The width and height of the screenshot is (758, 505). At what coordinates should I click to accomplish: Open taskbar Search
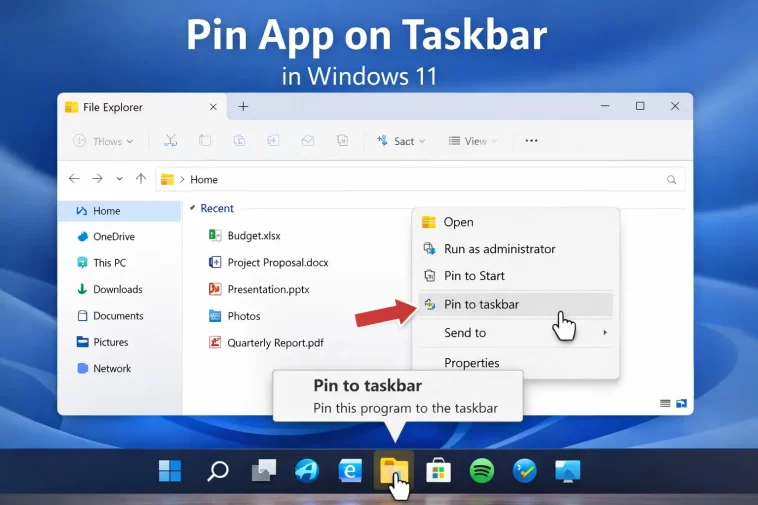click(x=218, y=471)
